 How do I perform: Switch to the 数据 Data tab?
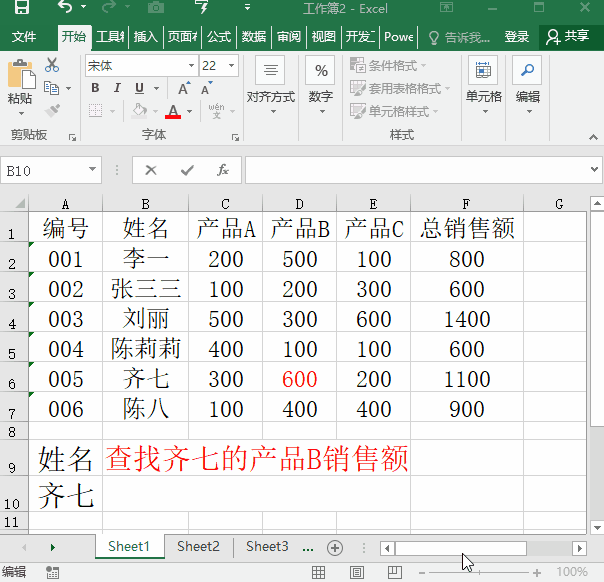point(253,37)
